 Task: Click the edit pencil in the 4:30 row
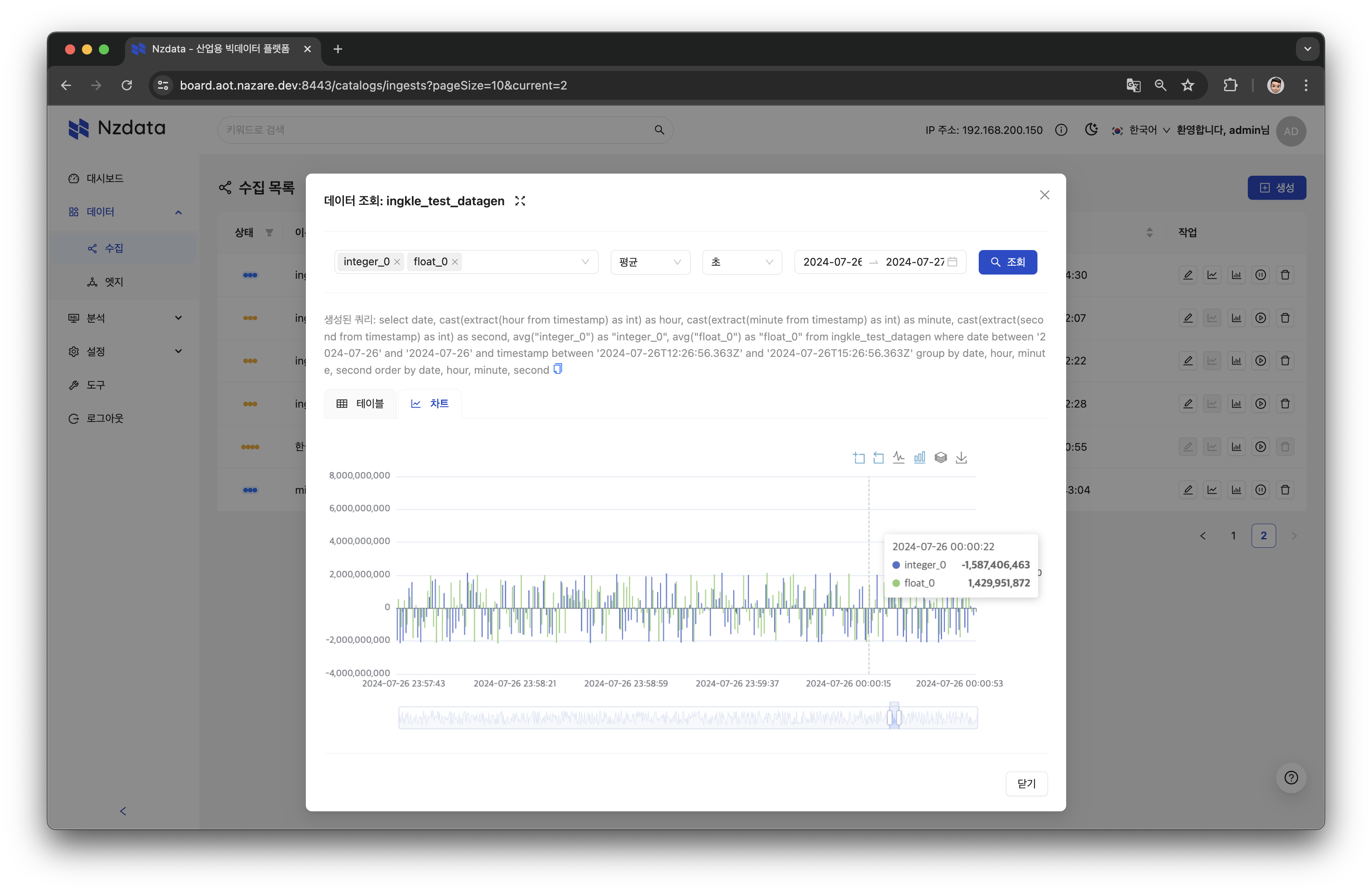pyautogui.click(x=1187, y=275)
